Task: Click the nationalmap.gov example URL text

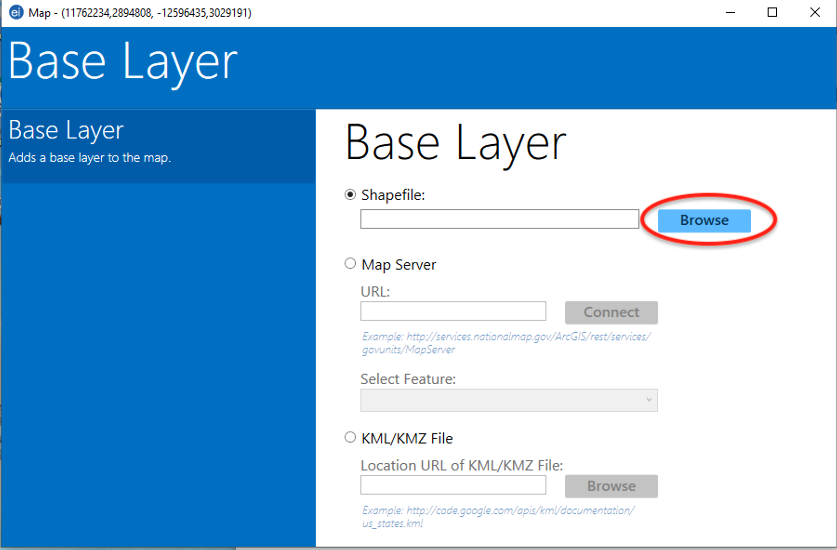Action: pyautogui.click(x=506, y=343)
